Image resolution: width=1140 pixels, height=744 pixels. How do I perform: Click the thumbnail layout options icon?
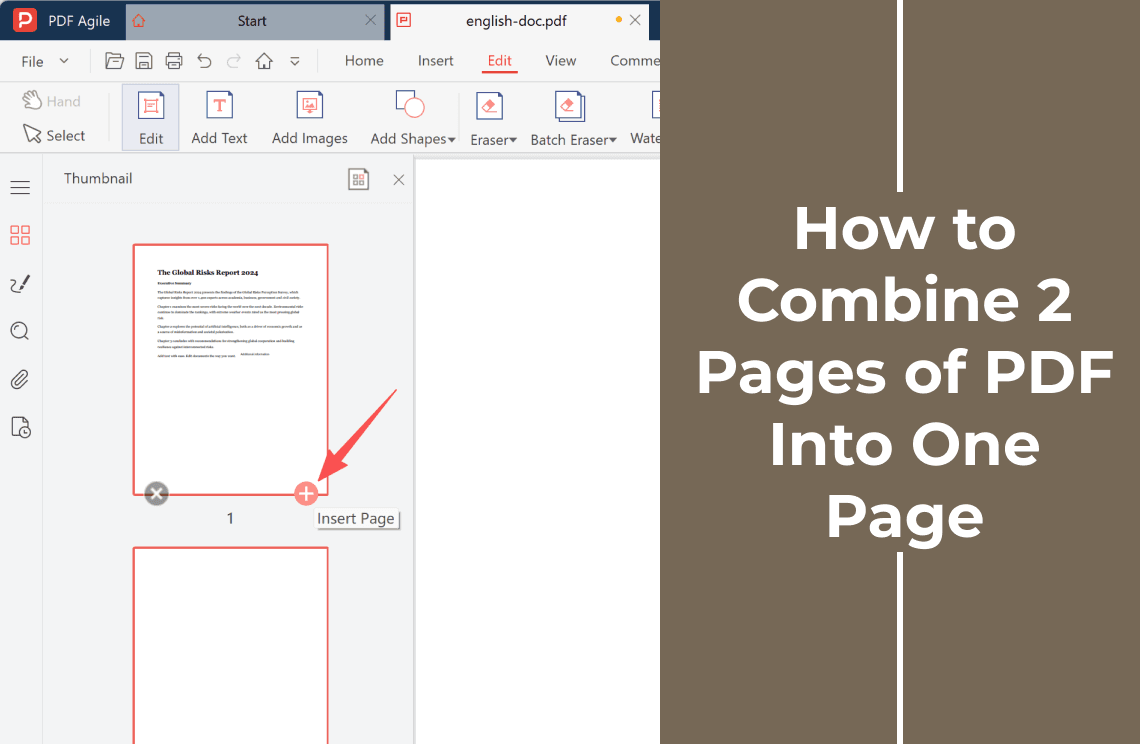(x=358, y=179)
